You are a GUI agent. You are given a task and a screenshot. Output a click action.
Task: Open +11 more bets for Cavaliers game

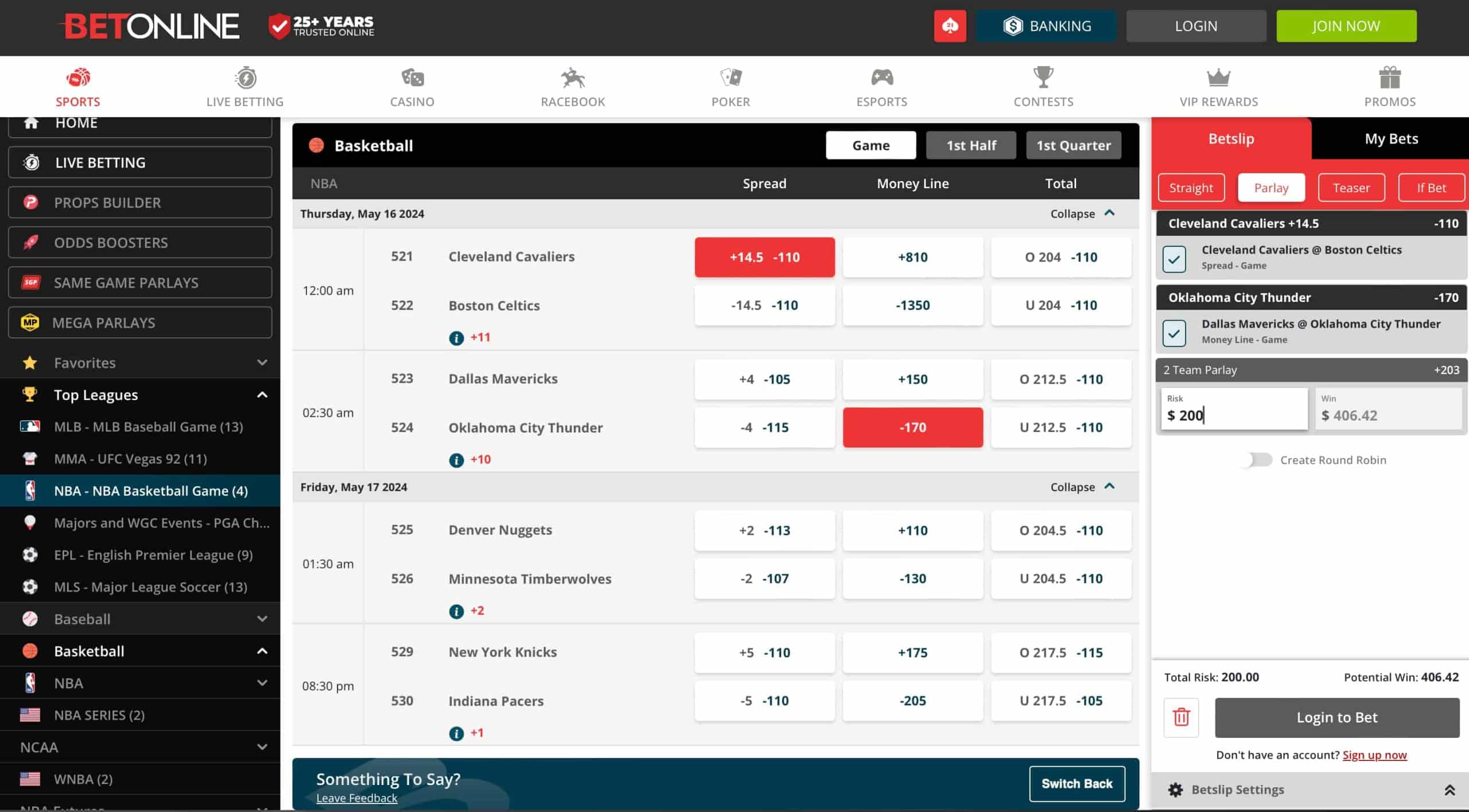pos(480,337)
